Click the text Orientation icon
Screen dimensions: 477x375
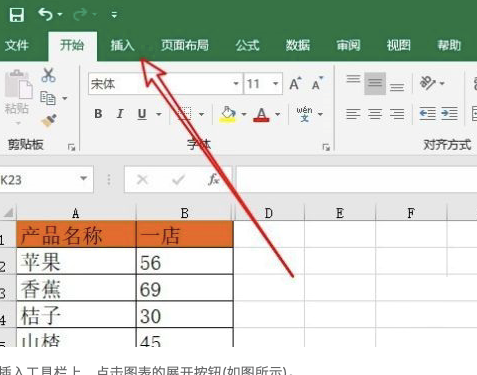coord(428,83)
